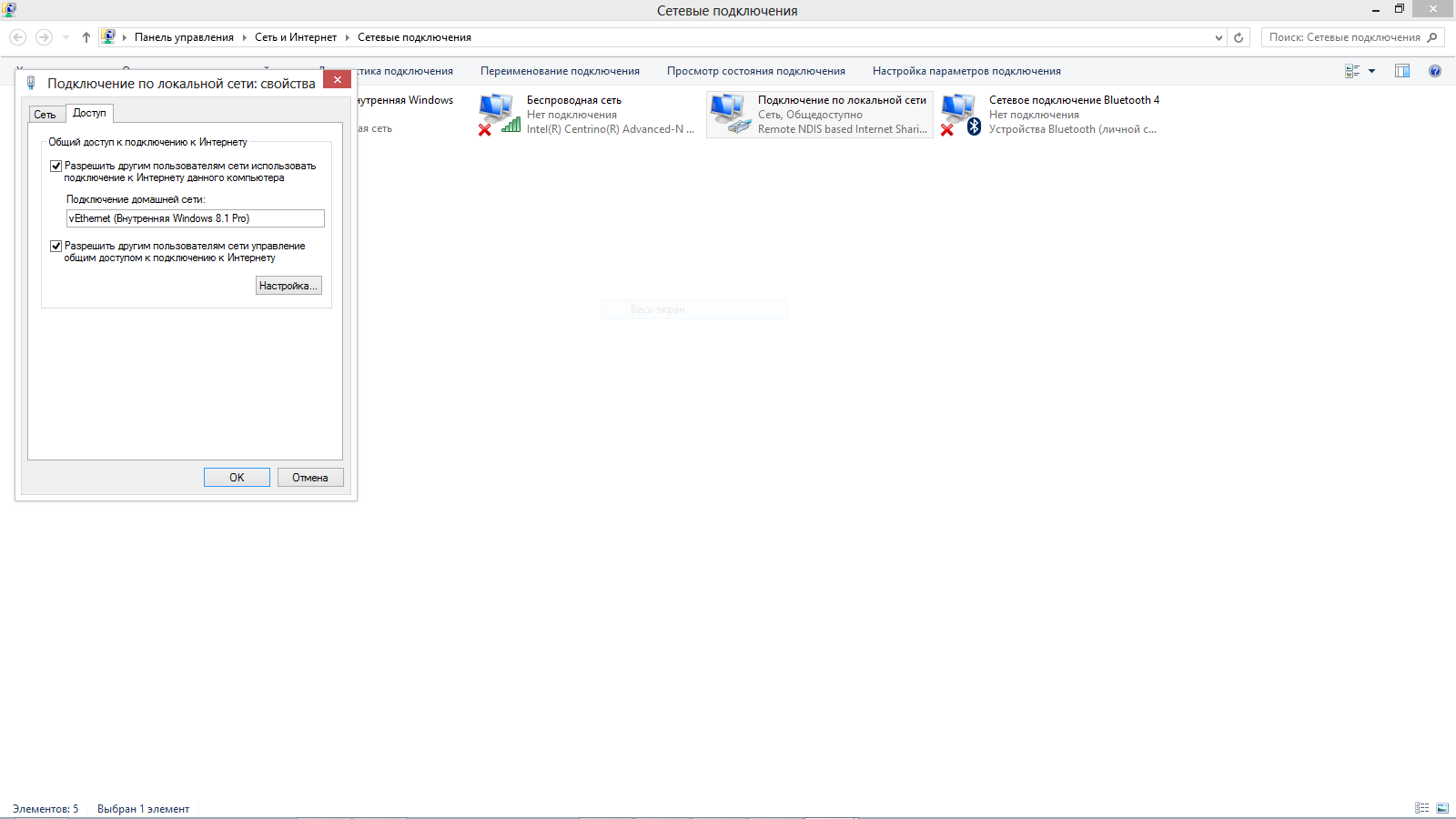
Task: Switch to details view in status bar
Action: [1421, 808]
